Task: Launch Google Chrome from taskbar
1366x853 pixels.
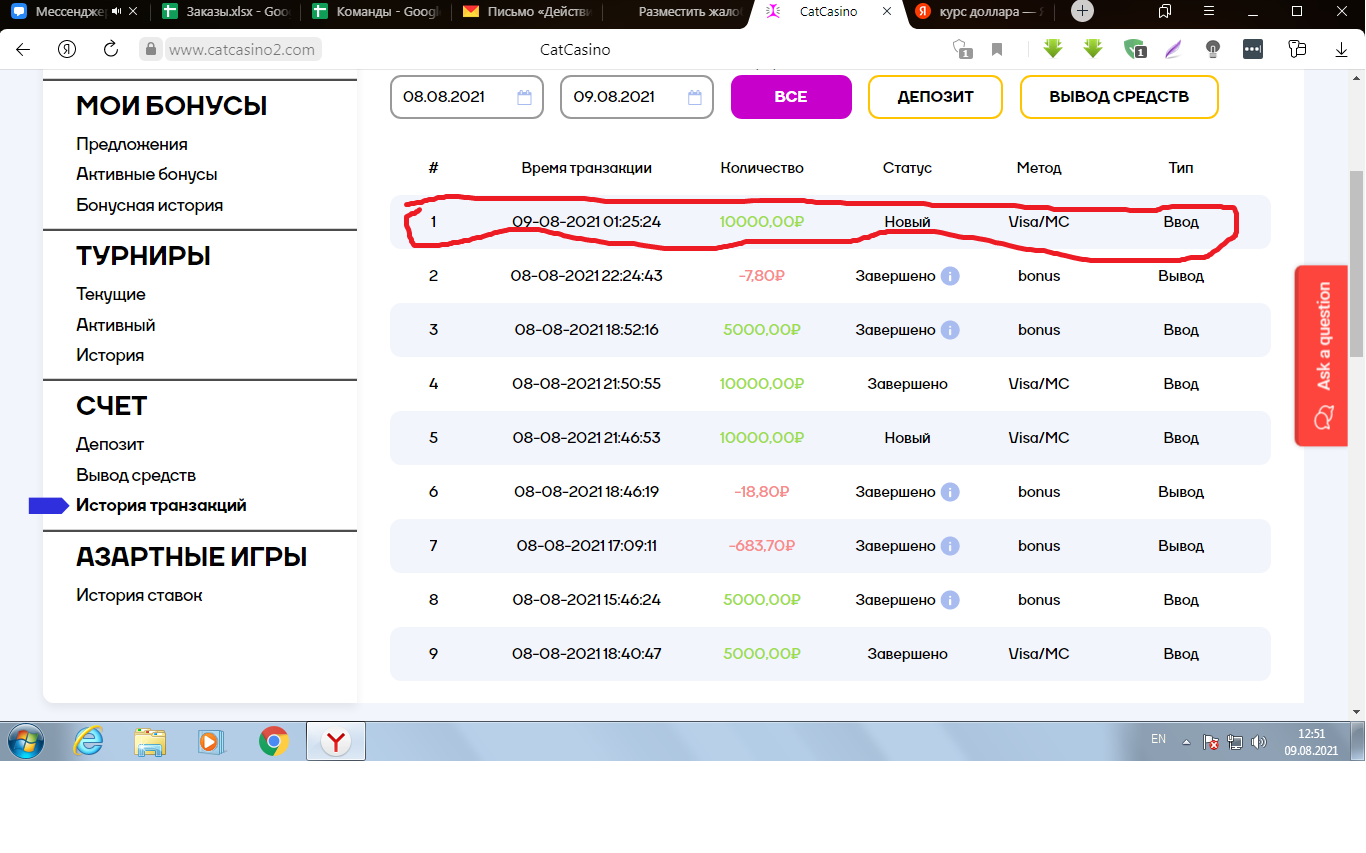Action: (x=273, y=742)
